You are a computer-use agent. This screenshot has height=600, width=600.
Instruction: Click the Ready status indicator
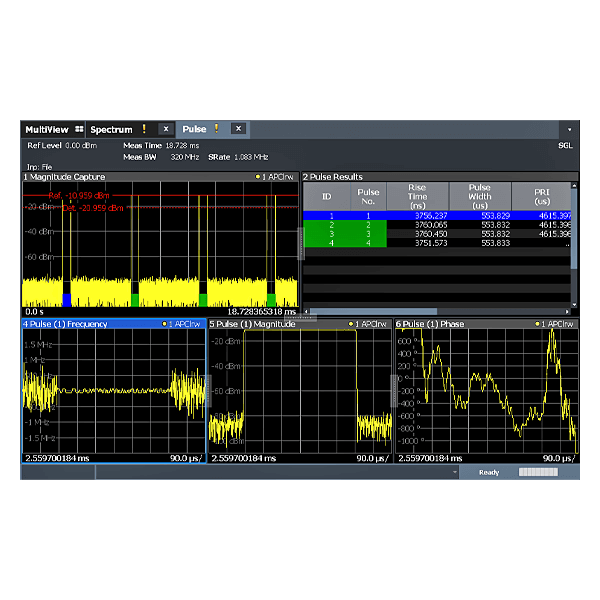[x=489, y=473]
